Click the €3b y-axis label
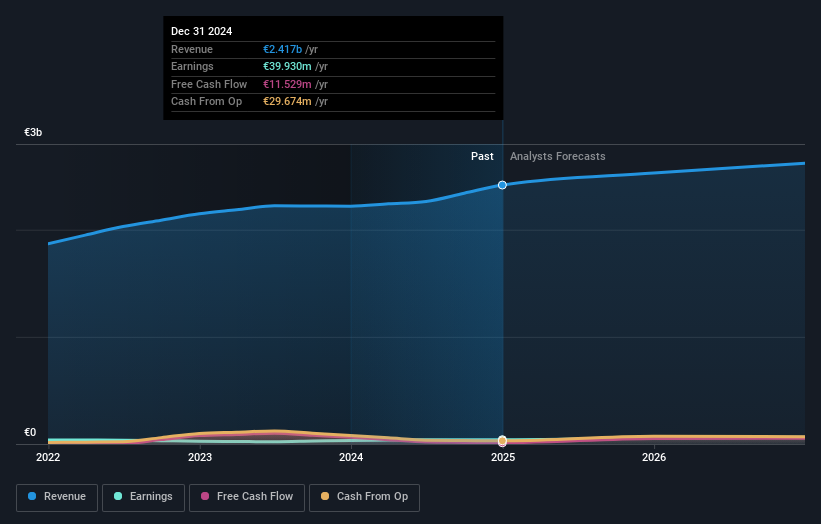Screen dimensions: 821x524 point(33,132)
